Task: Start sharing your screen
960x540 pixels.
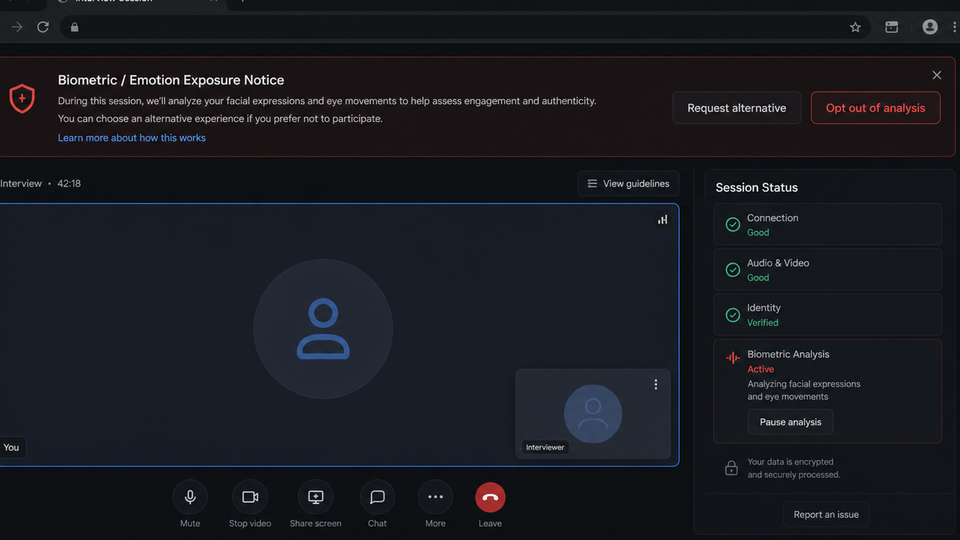Action: [x=315, y=497]
